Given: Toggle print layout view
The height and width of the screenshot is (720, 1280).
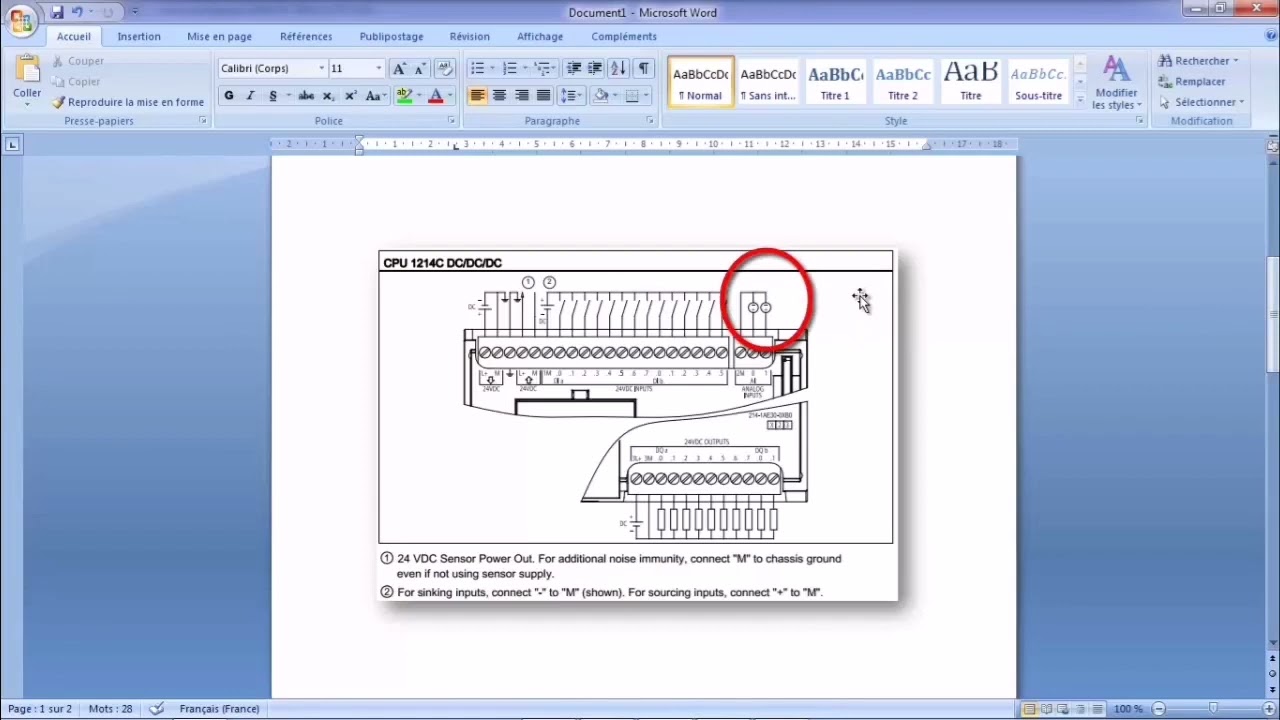Looking at the screenshot, I should pyautogui.click(x=1029, y=709).
